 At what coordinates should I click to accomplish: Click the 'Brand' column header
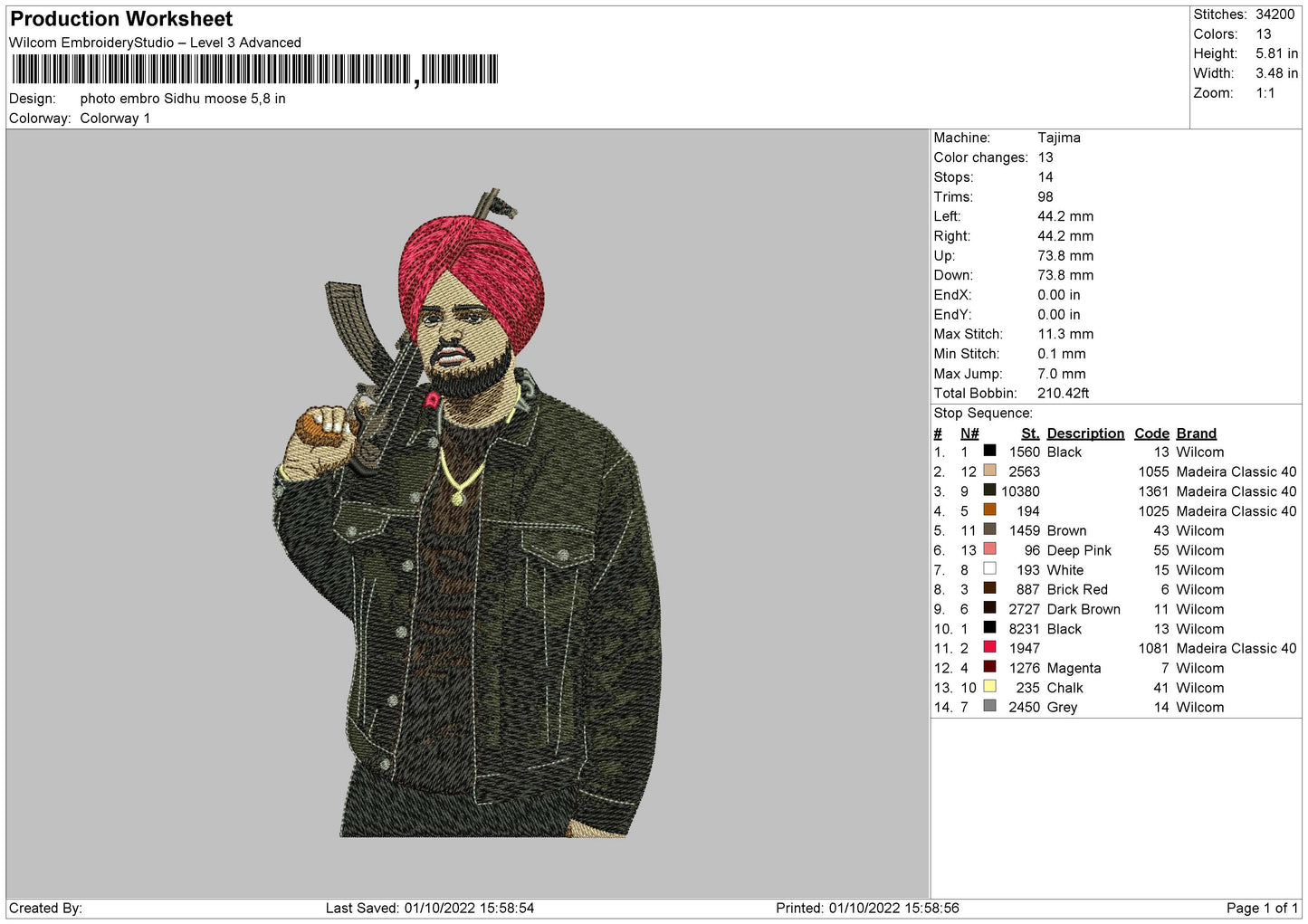pos(1197,433)
